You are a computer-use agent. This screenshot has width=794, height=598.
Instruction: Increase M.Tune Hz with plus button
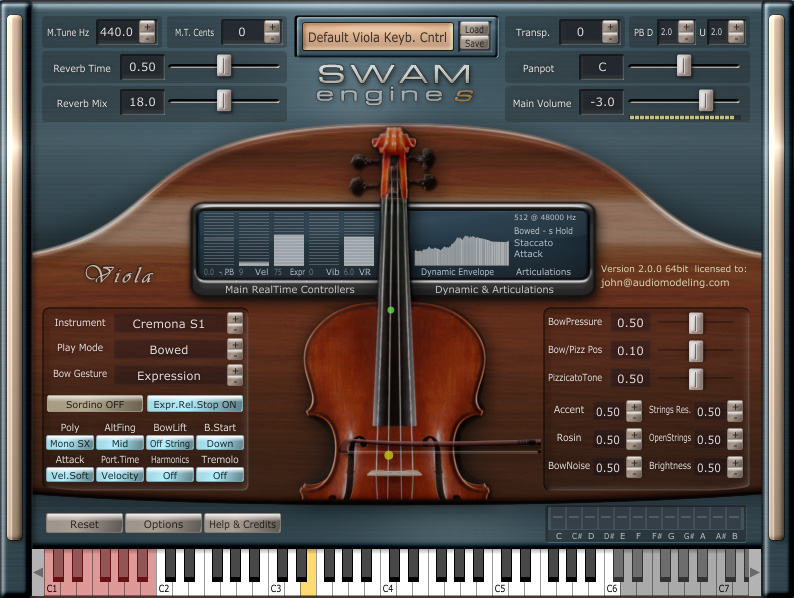tap(147, 27)
